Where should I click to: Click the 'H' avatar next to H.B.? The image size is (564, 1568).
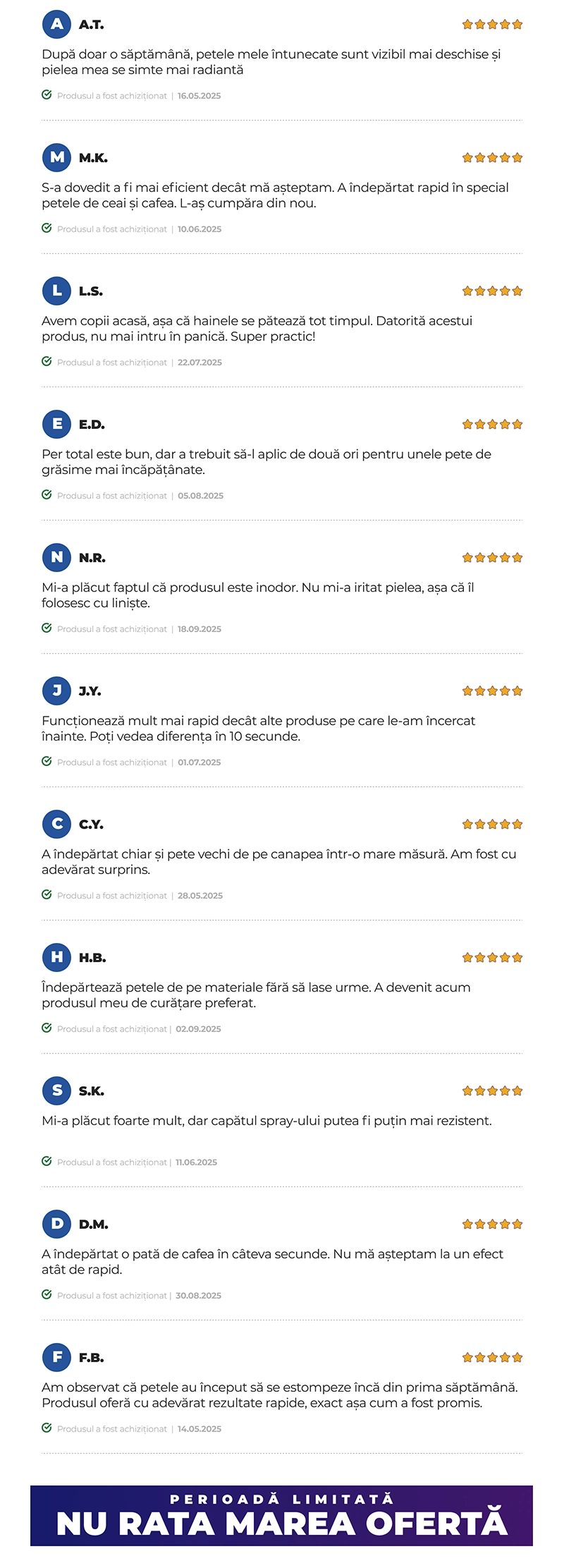point(57,957)
